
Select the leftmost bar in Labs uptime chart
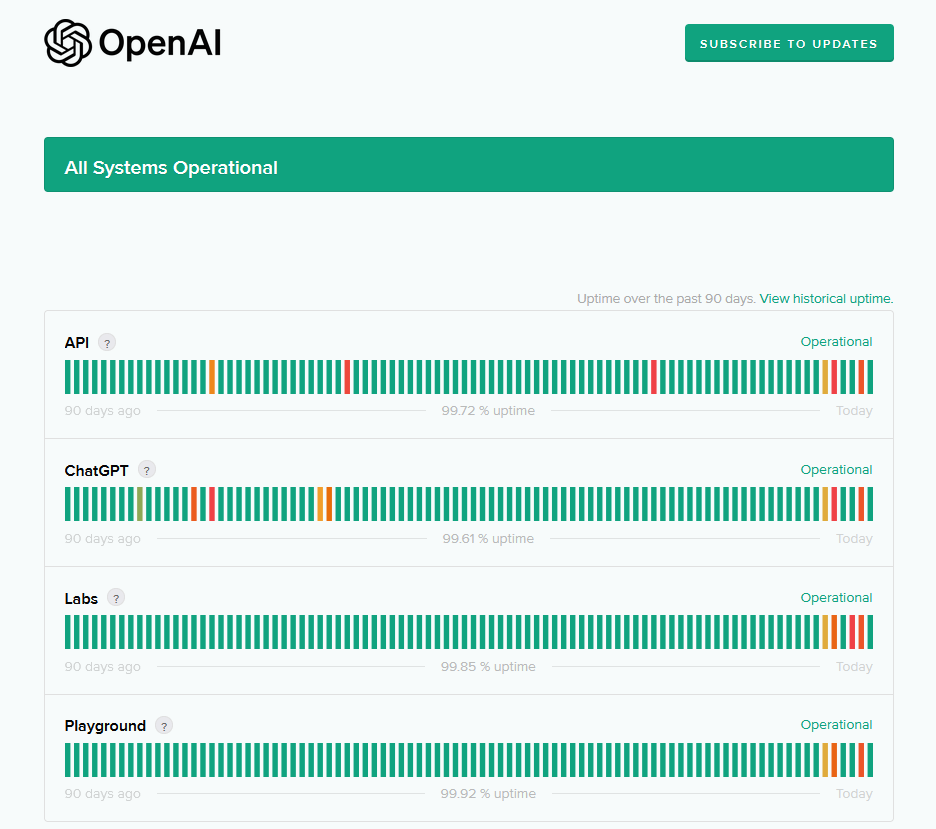pyautogui.click(x=68, y=632)
